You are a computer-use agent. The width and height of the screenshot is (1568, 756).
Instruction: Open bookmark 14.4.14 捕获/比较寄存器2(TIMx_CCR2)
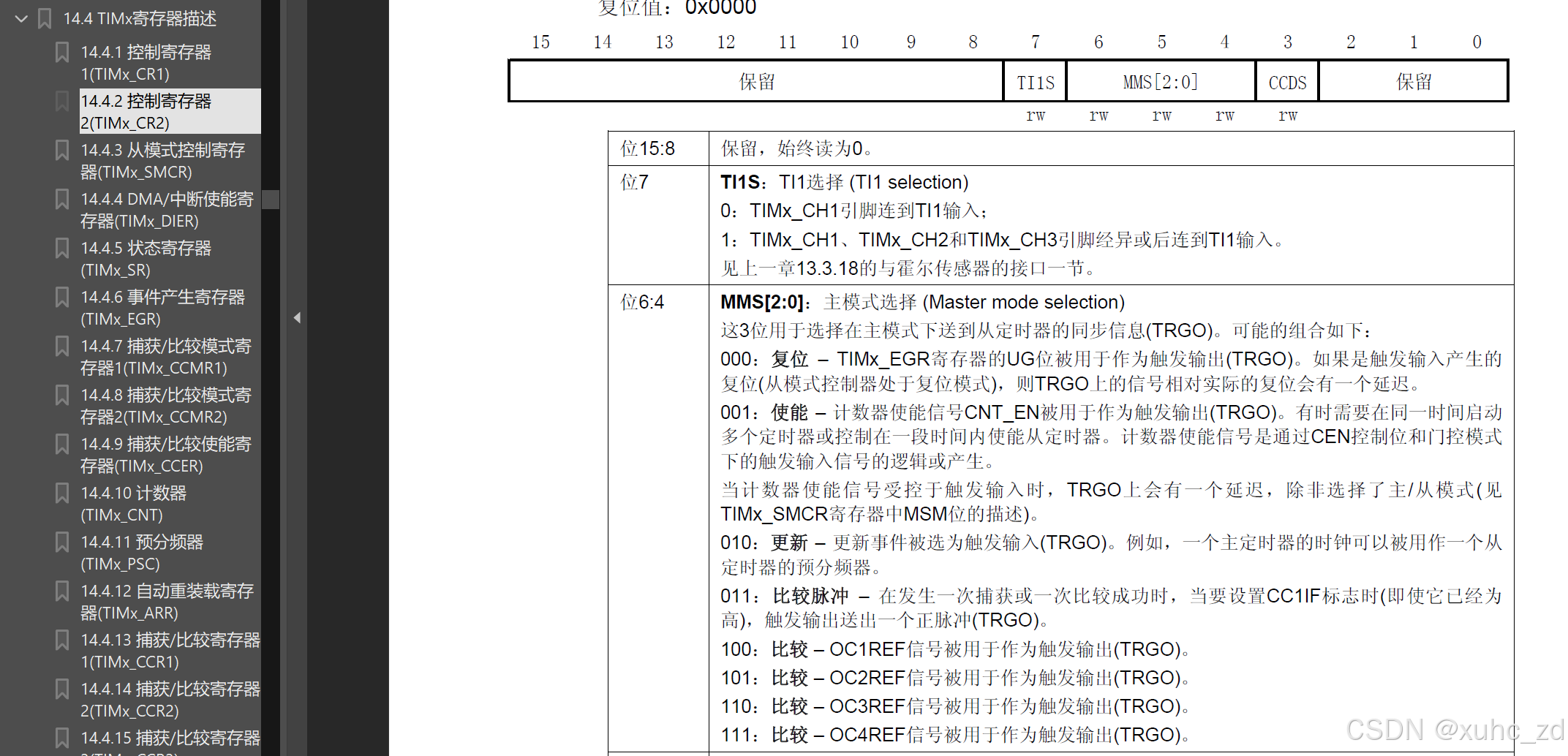[170, 700]
